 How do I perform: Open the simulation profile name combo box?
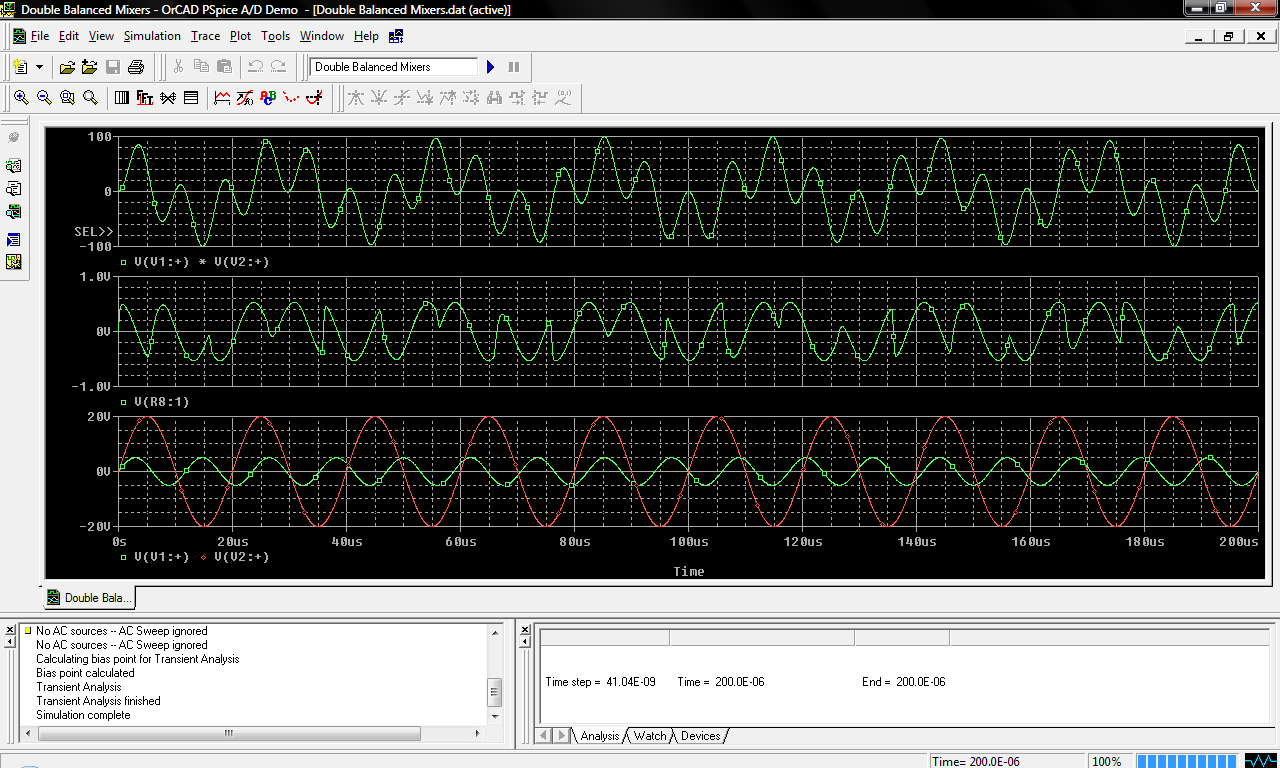(394, 67)
